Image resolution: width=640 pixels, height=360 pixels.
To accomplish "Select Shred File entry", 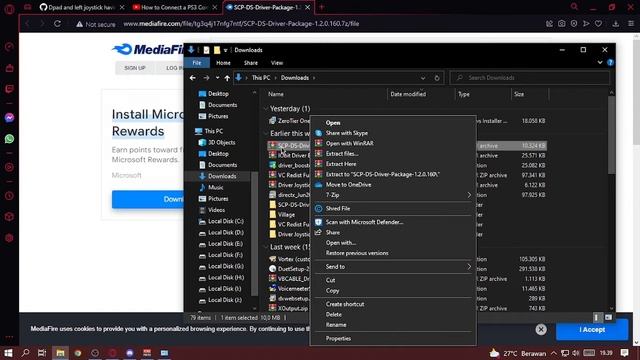I will [338, 209].
